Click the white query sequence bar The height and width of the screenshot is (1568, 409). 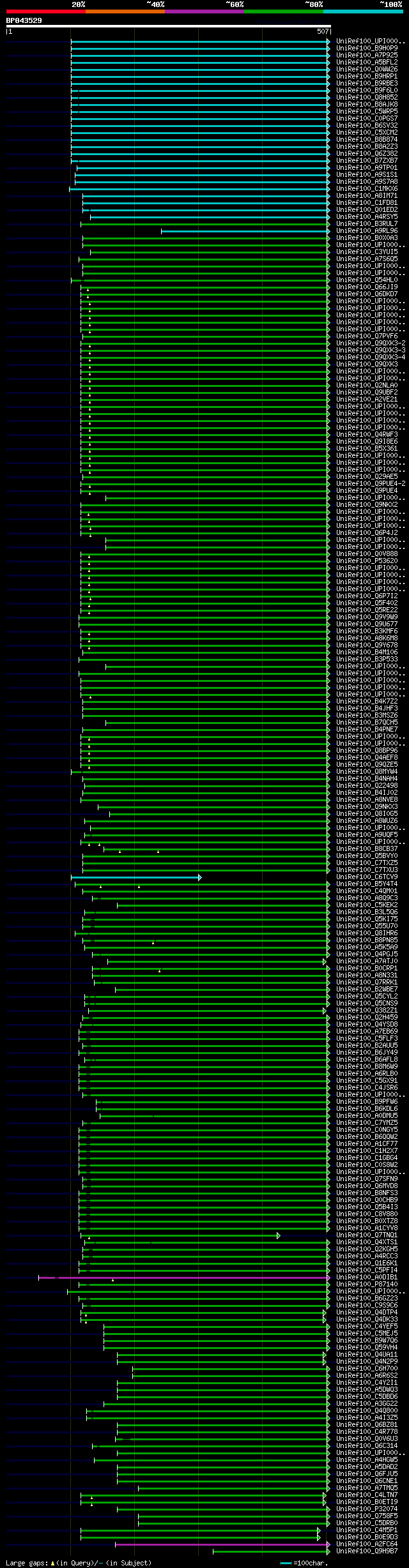[x=168, y=27]
